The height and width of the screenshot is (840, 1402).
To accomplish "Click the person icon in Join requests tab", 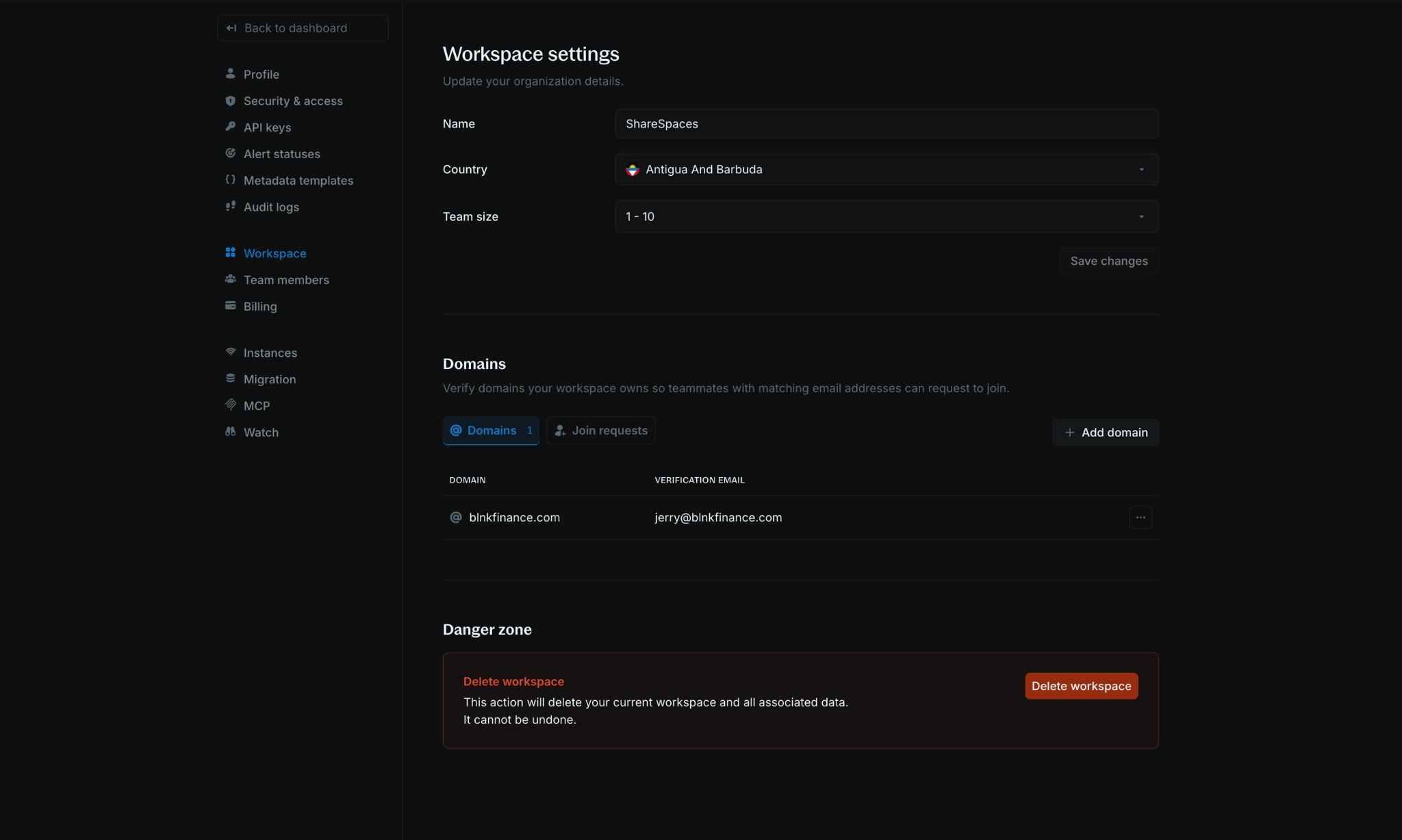I will click(x=560, y=431).
